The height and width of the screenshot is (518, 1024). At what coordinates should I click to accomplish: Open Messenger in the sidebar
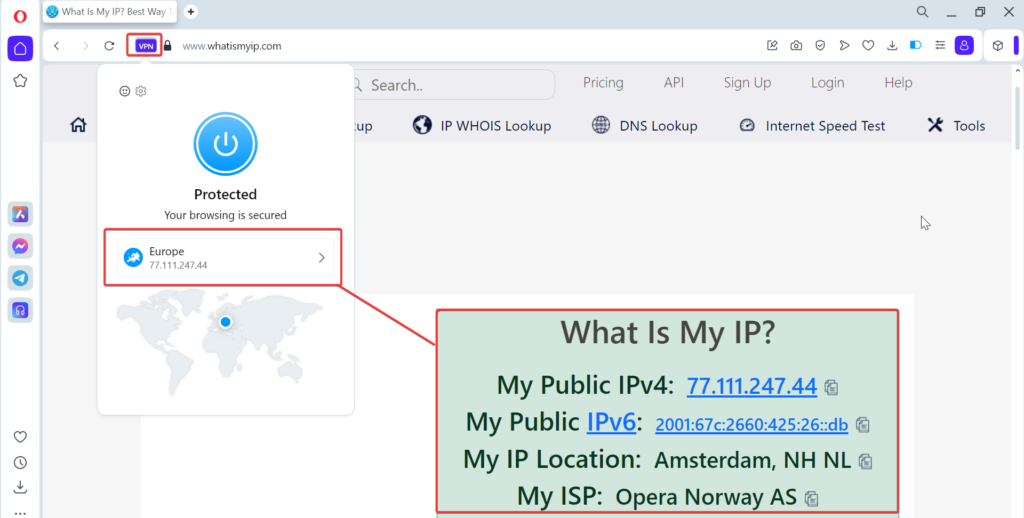pos(20,246)
